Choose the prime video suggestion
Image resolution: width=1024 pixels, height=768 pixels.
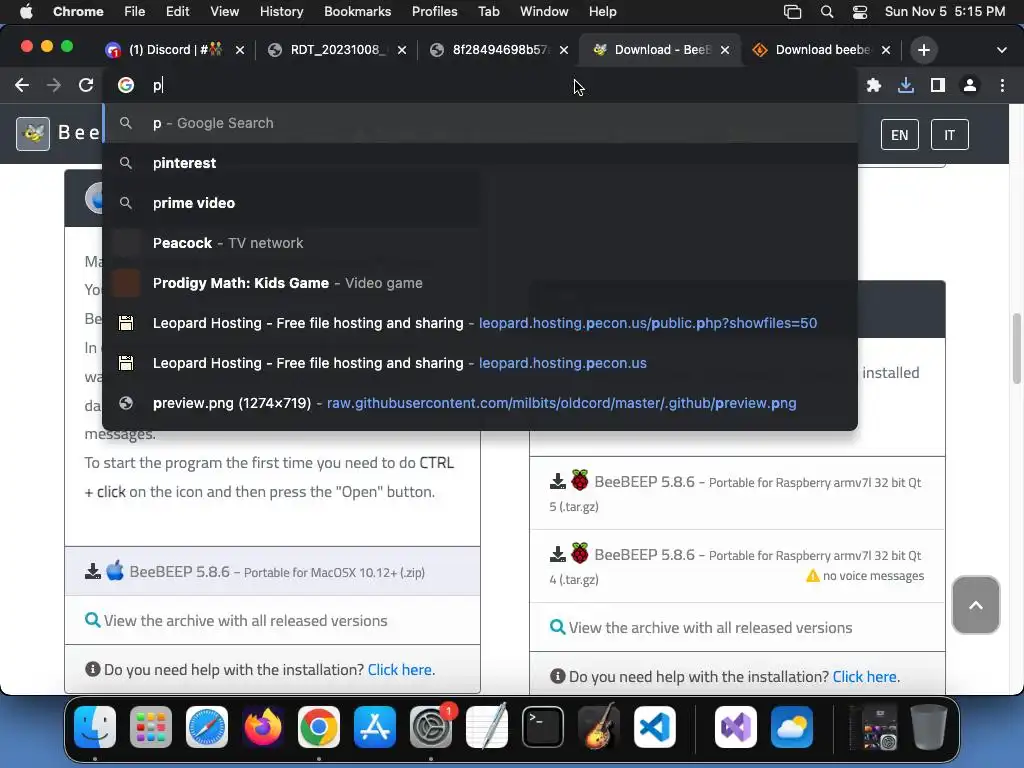[x=480, y=203]
